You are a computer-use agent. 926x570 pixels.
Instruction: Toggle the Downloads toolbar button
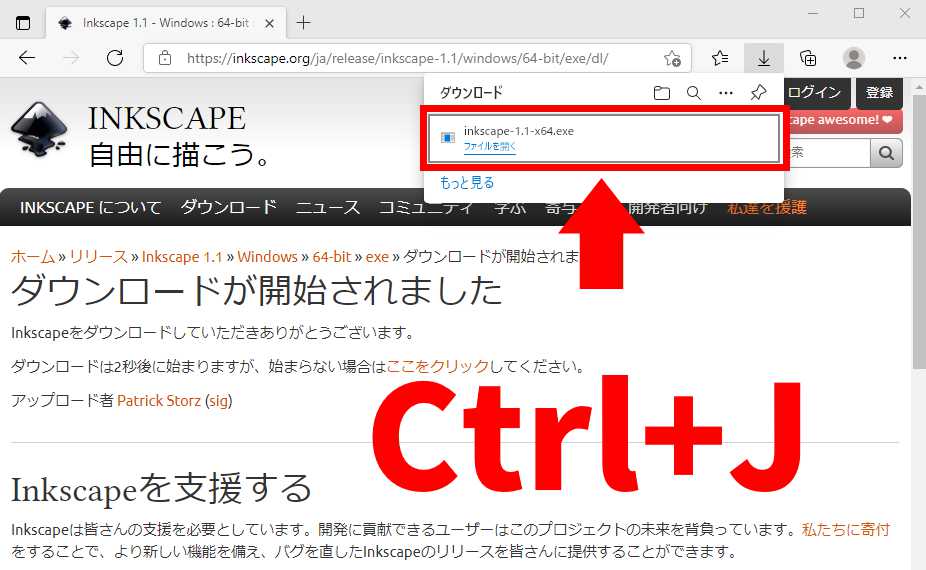pyautogui.click(x=764, y=58)
